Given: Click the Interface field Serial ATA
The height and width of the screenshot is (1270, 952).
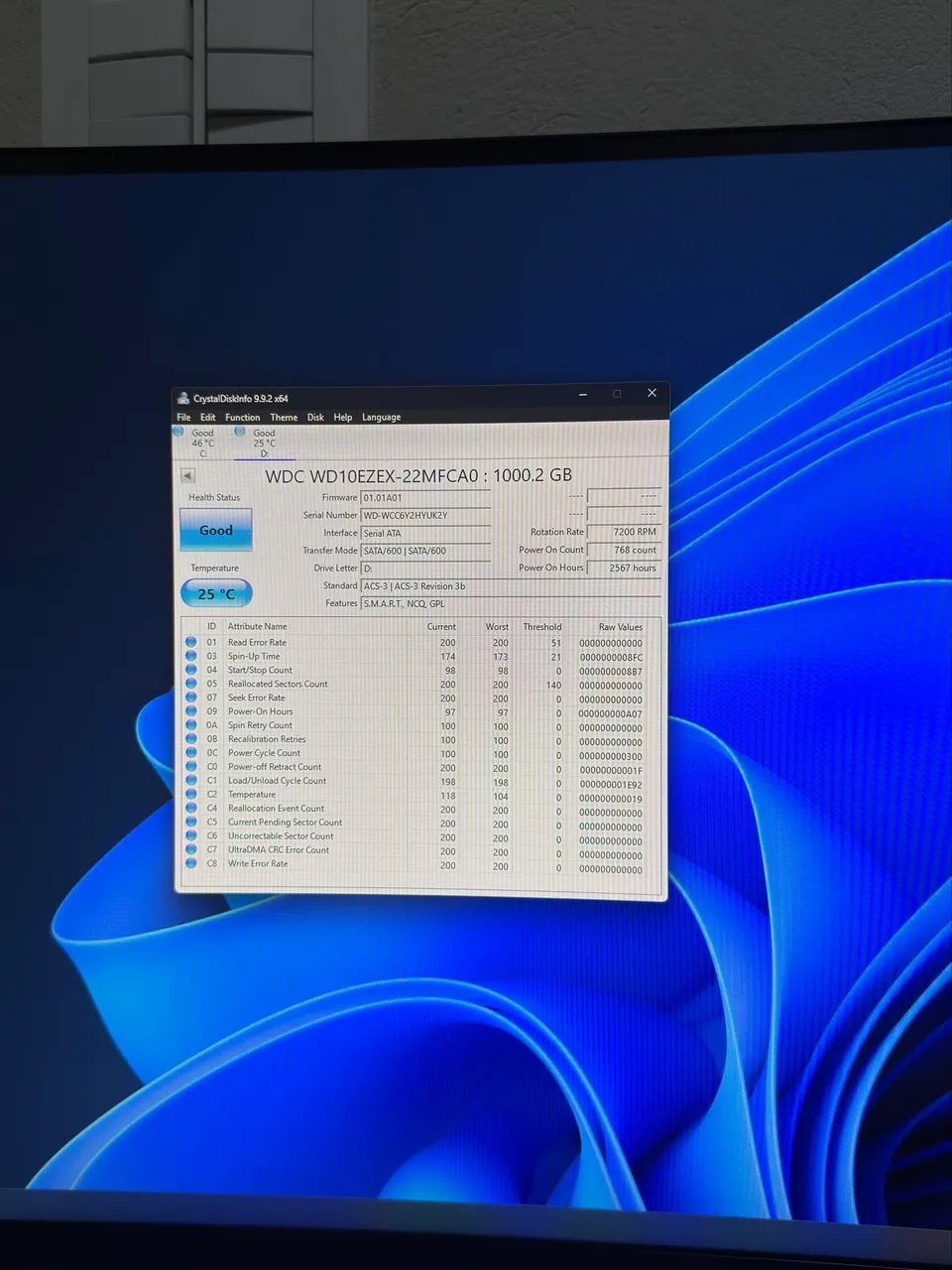Looking at the screenshot, I should coord(425,534).
